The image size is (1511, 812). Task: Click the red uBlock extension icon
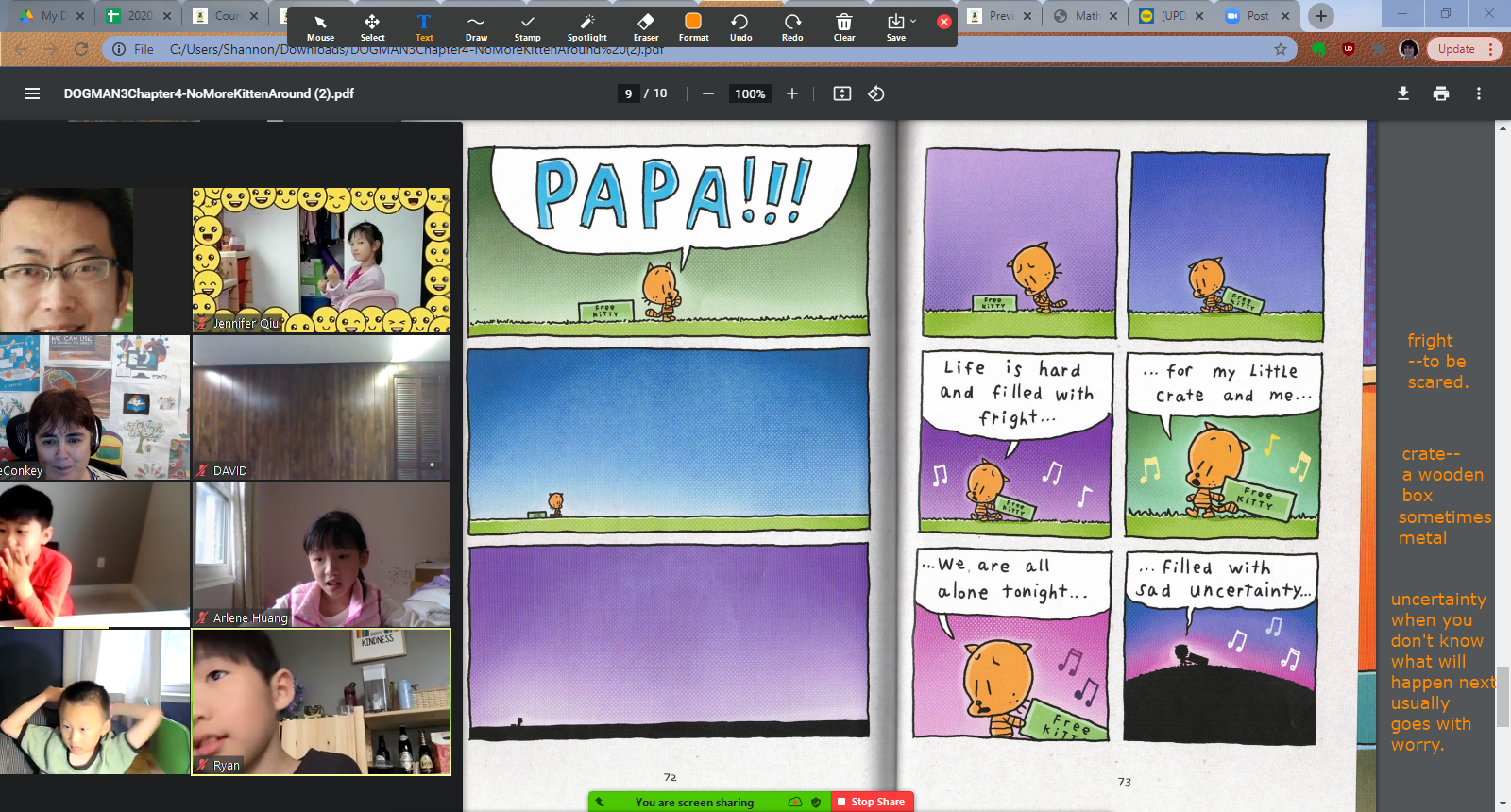pyautogui.click(x=1349, y=49)
